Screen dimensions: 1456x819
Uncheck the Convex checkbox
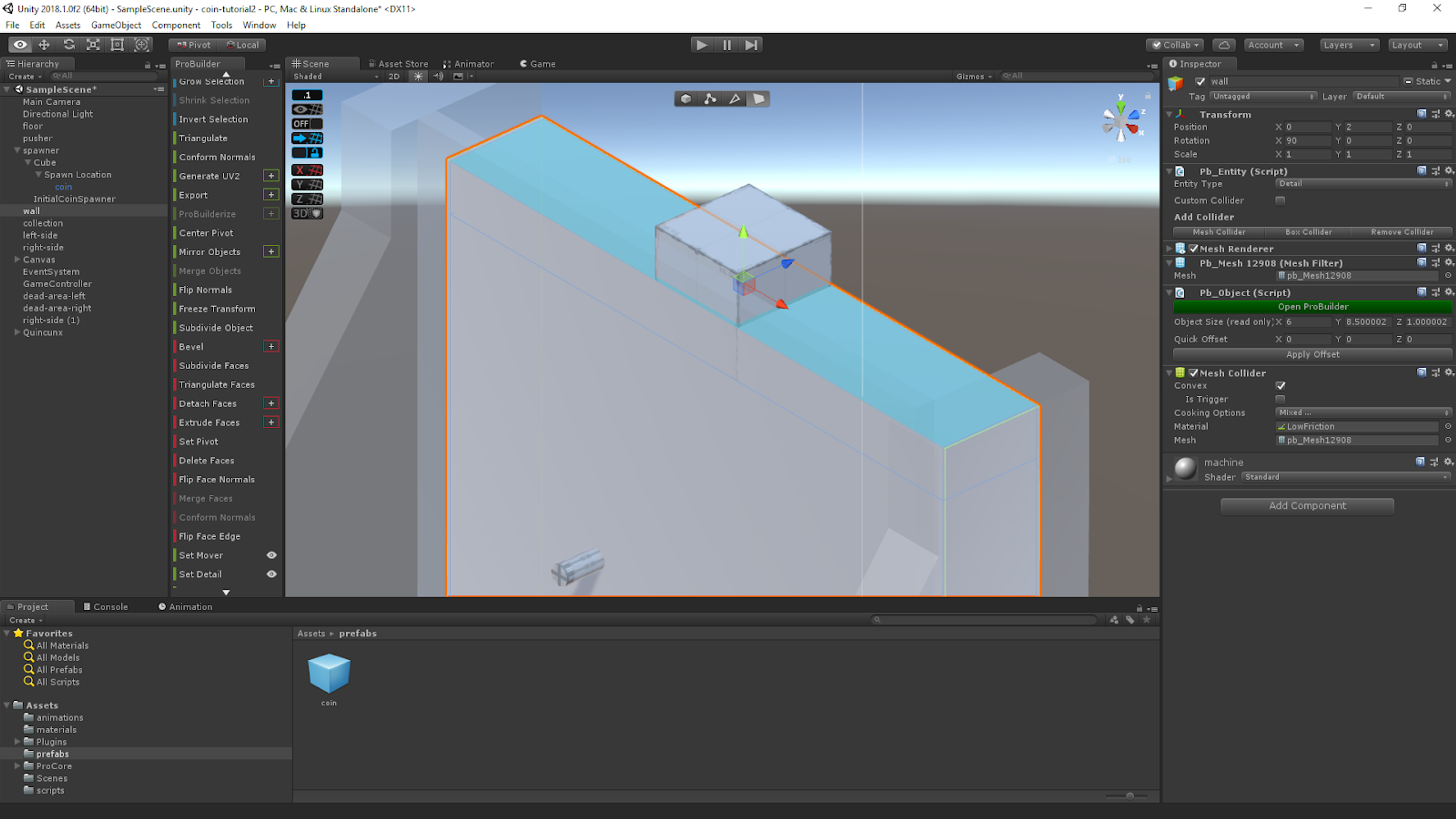[1280, 386]
